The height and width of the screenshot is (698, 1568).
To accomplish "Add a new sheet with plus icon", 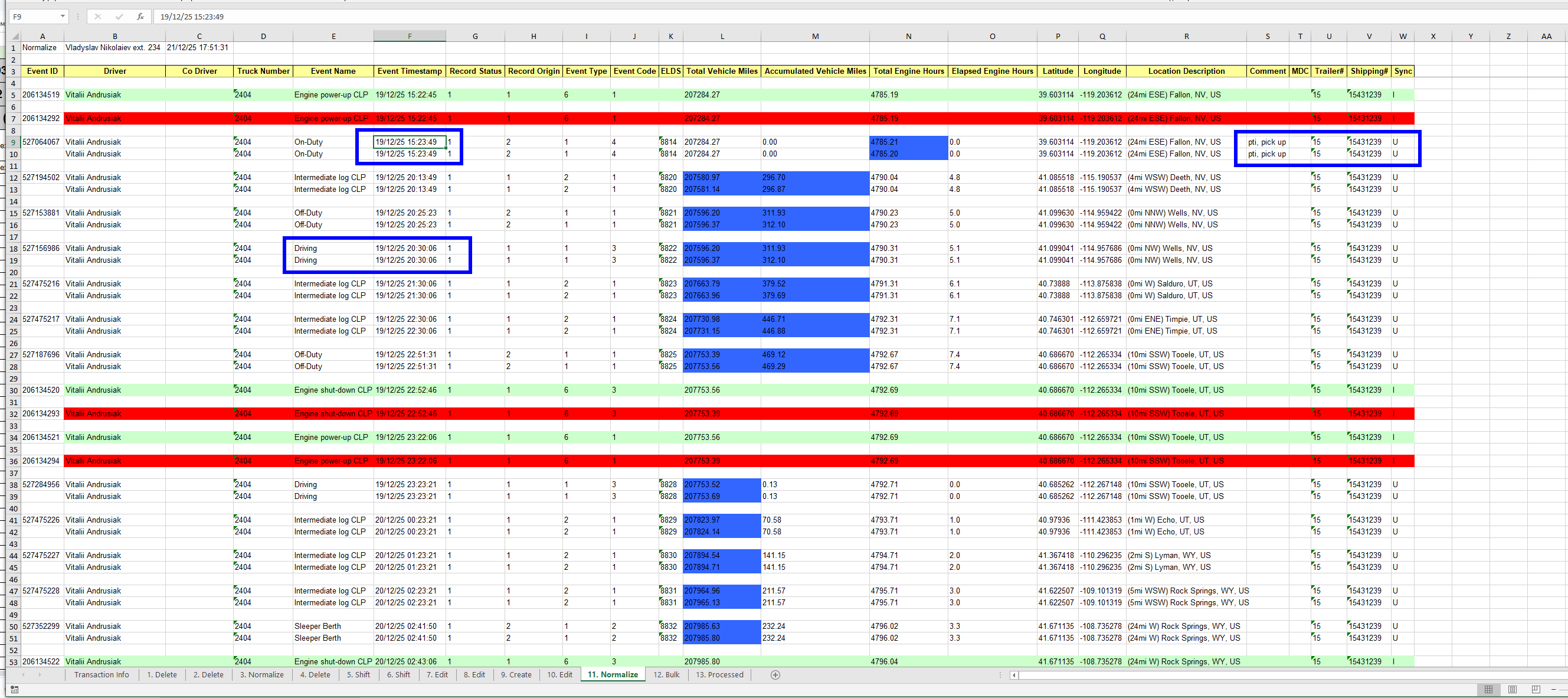I will pyautogui.click(x=775, y=674).
